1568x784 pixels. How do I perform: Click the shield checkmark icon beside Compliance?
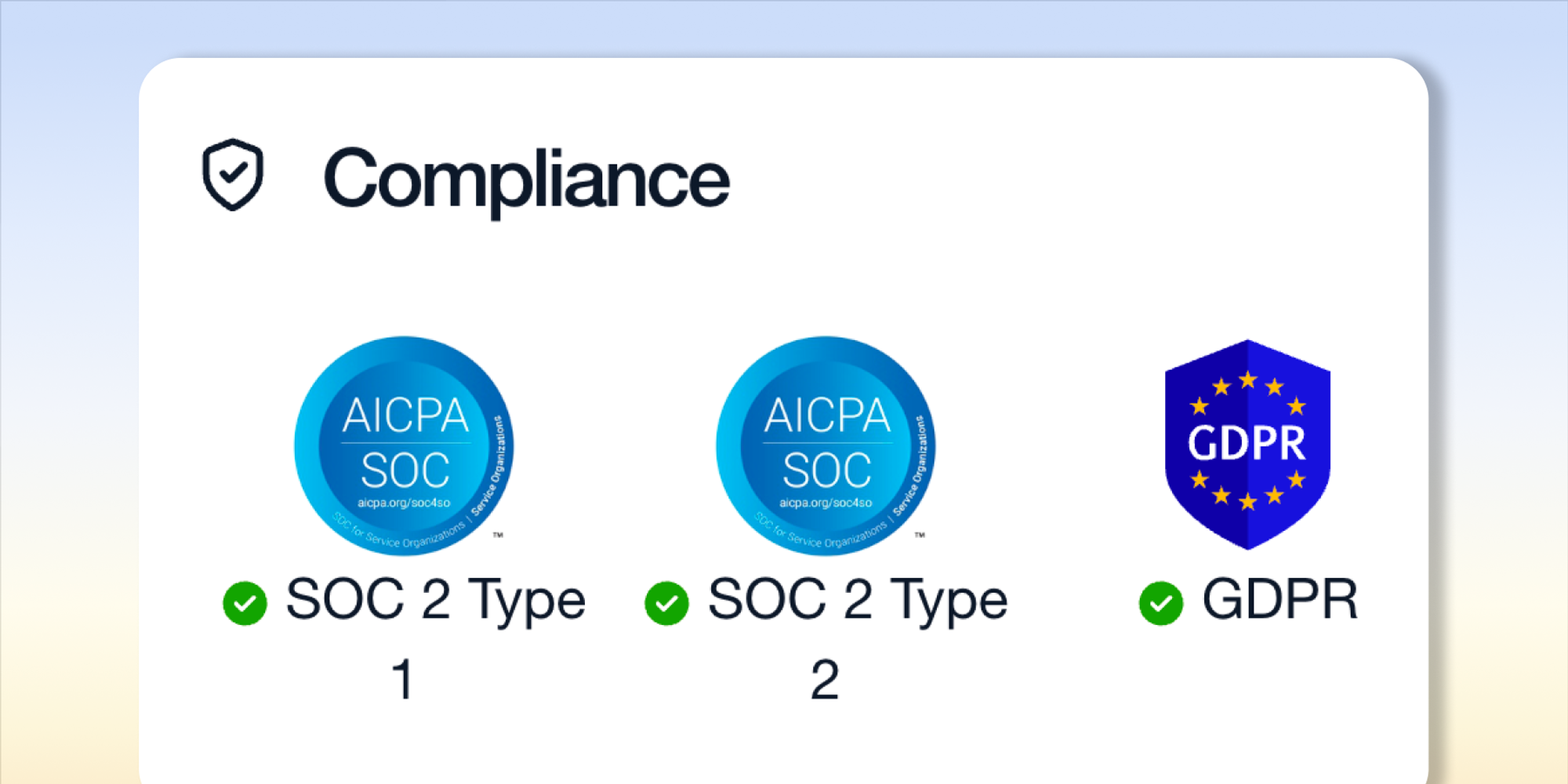(x=232, y=175)
